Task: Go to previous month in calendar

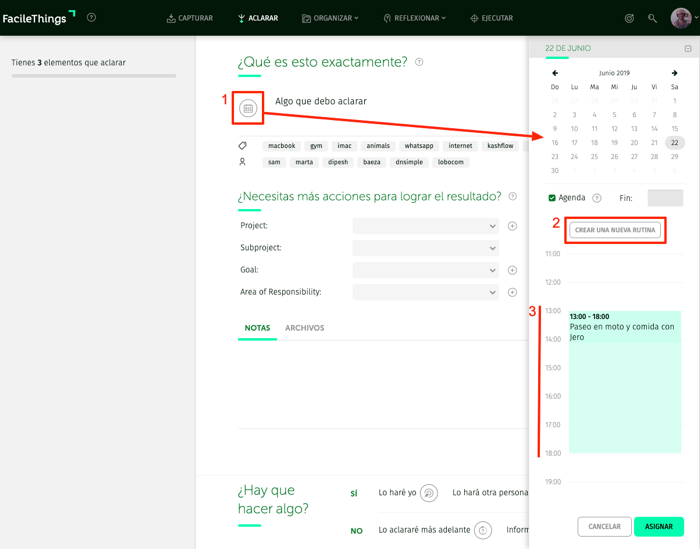Action: click(x=555, y=73)
